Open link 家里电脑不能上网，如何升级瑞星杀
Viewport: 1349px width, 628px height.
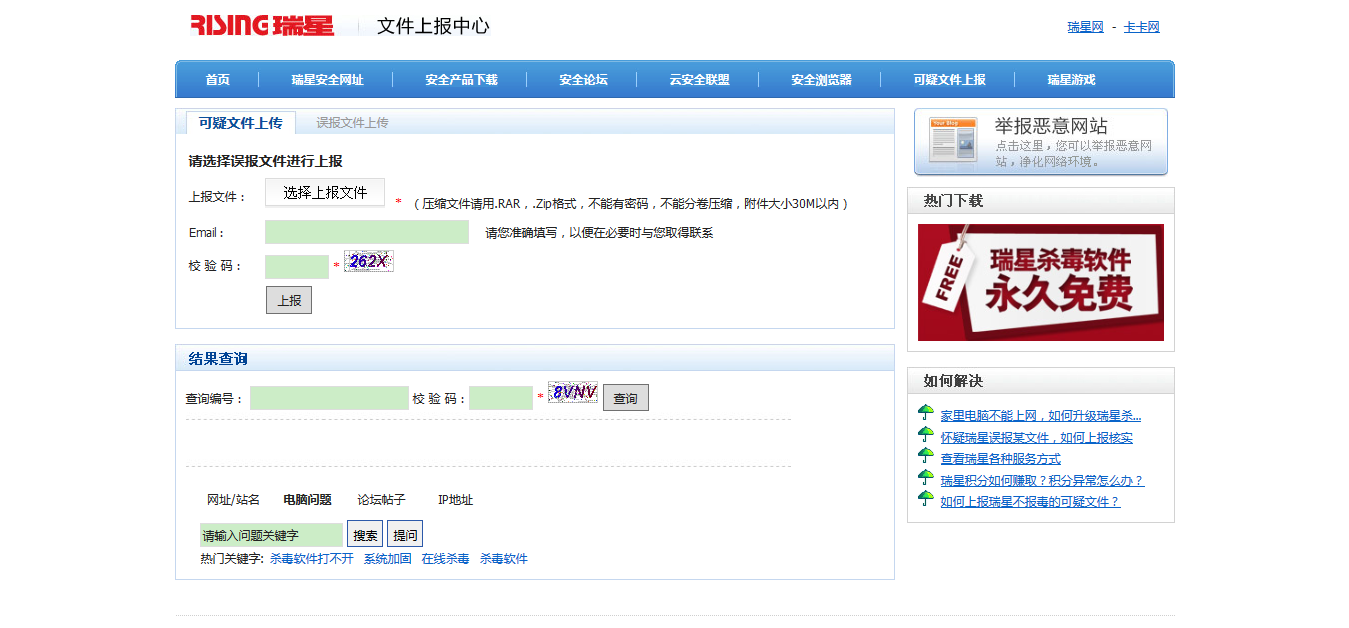(1040, 415)
